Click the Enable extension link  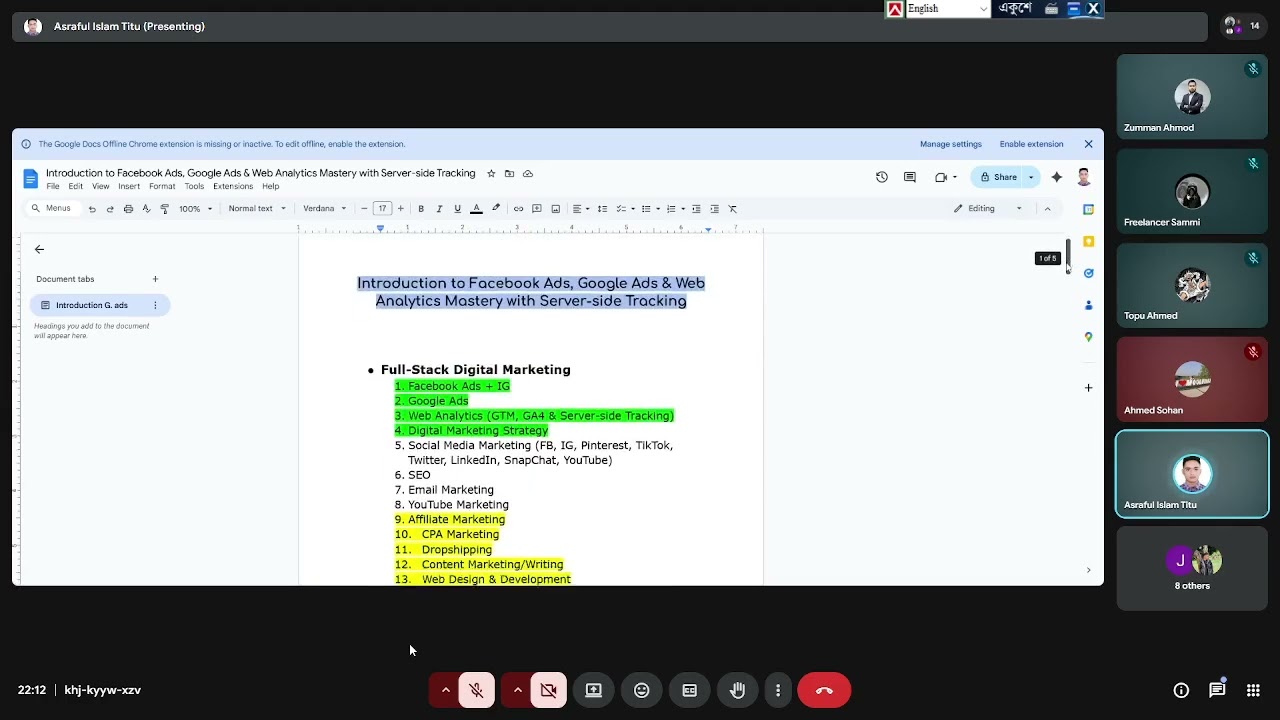click(x=1031, y=144)
